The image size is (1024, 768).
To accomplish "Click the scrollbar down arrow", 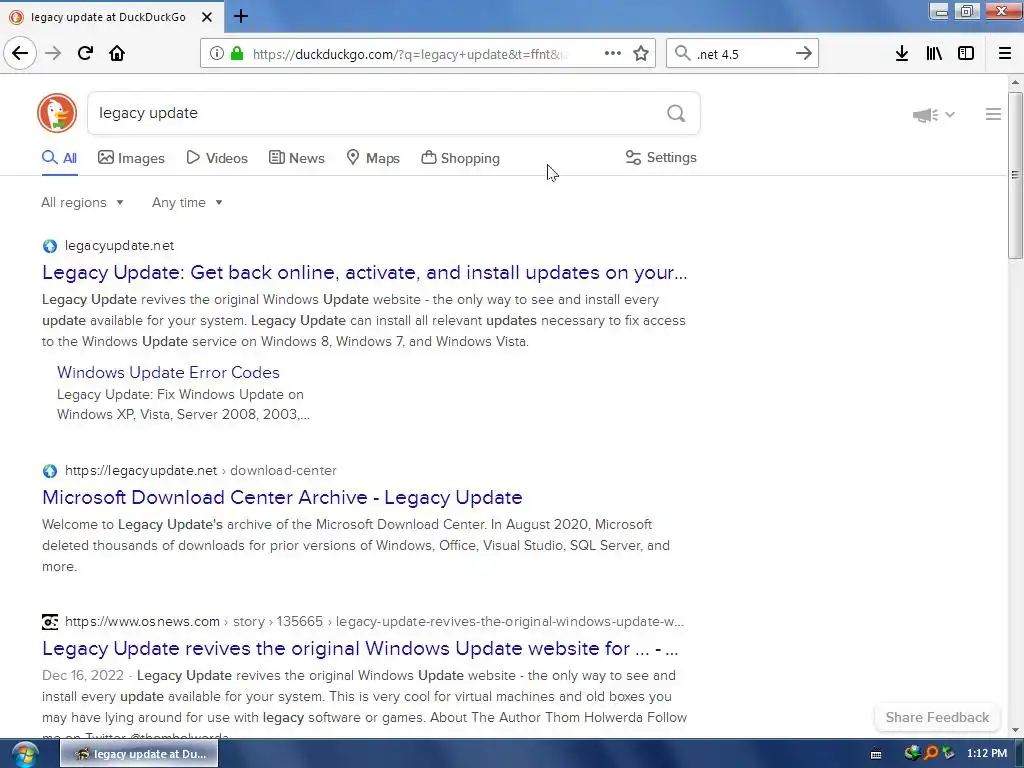I will click(x=1014, y=729).
